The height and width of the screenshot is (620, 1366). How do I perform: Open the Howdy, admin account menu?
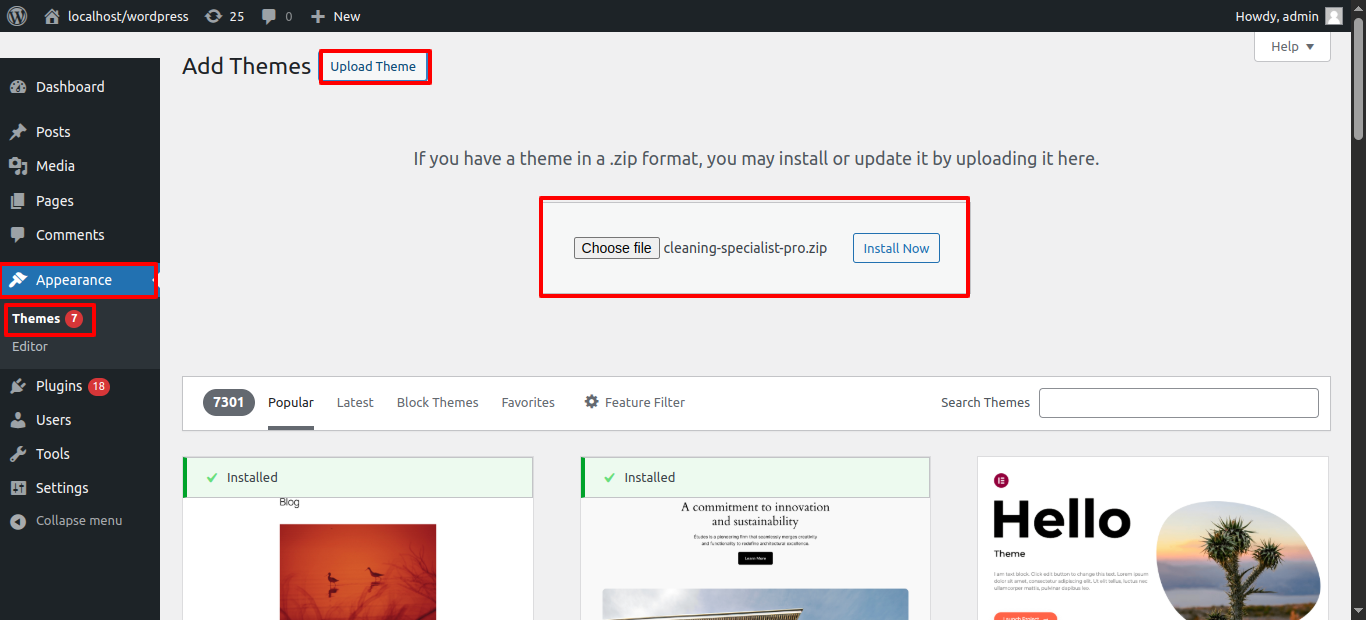(x=1277, y=16)
